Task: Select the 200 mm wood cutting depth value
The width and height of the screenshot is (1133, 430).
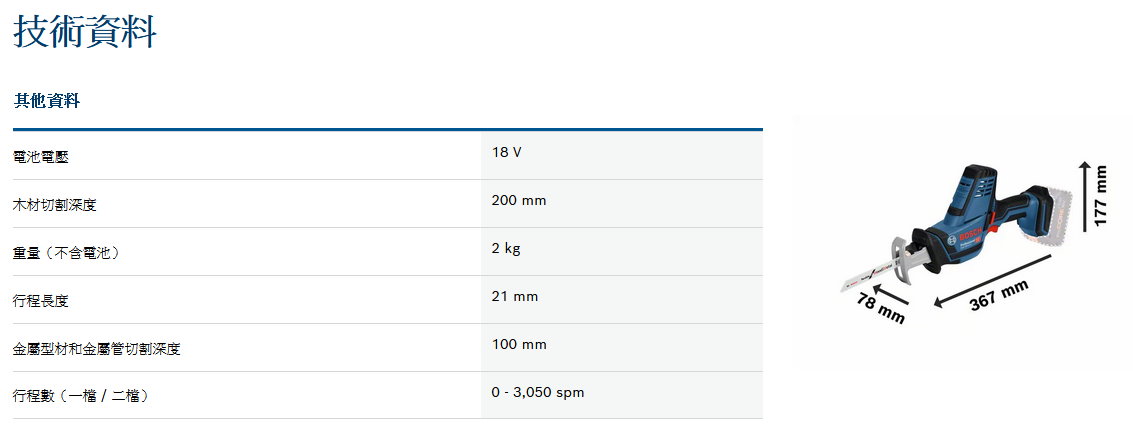Action: tap(519, 200)
